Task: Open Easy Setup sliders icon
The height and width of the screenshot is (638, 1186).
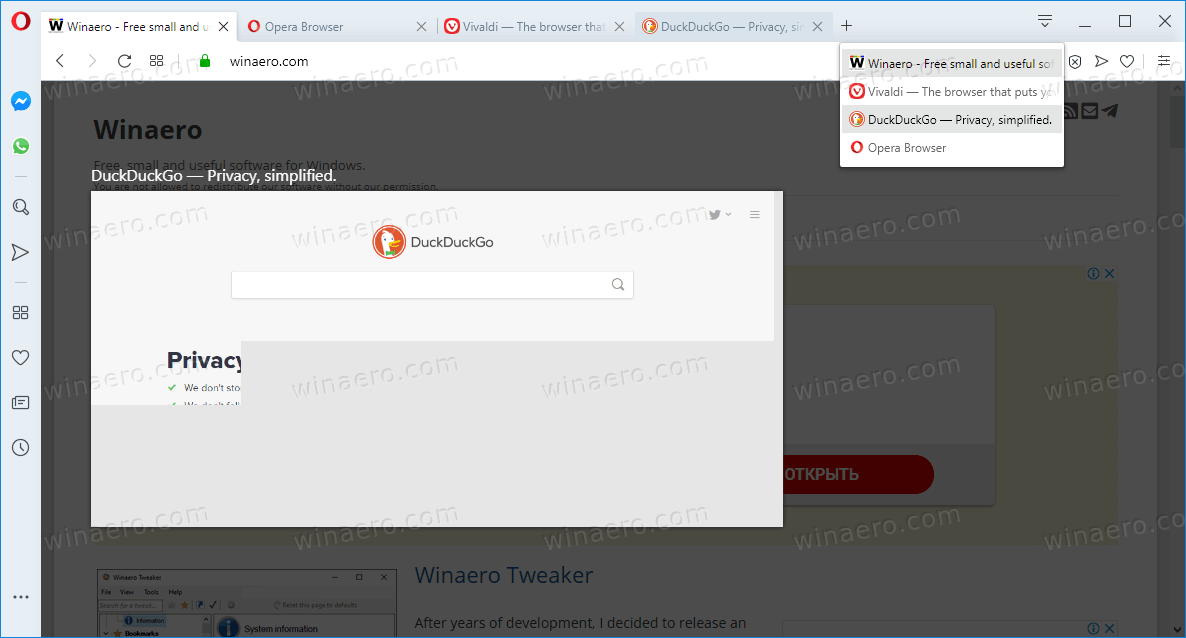Action: pos(1164,61)
